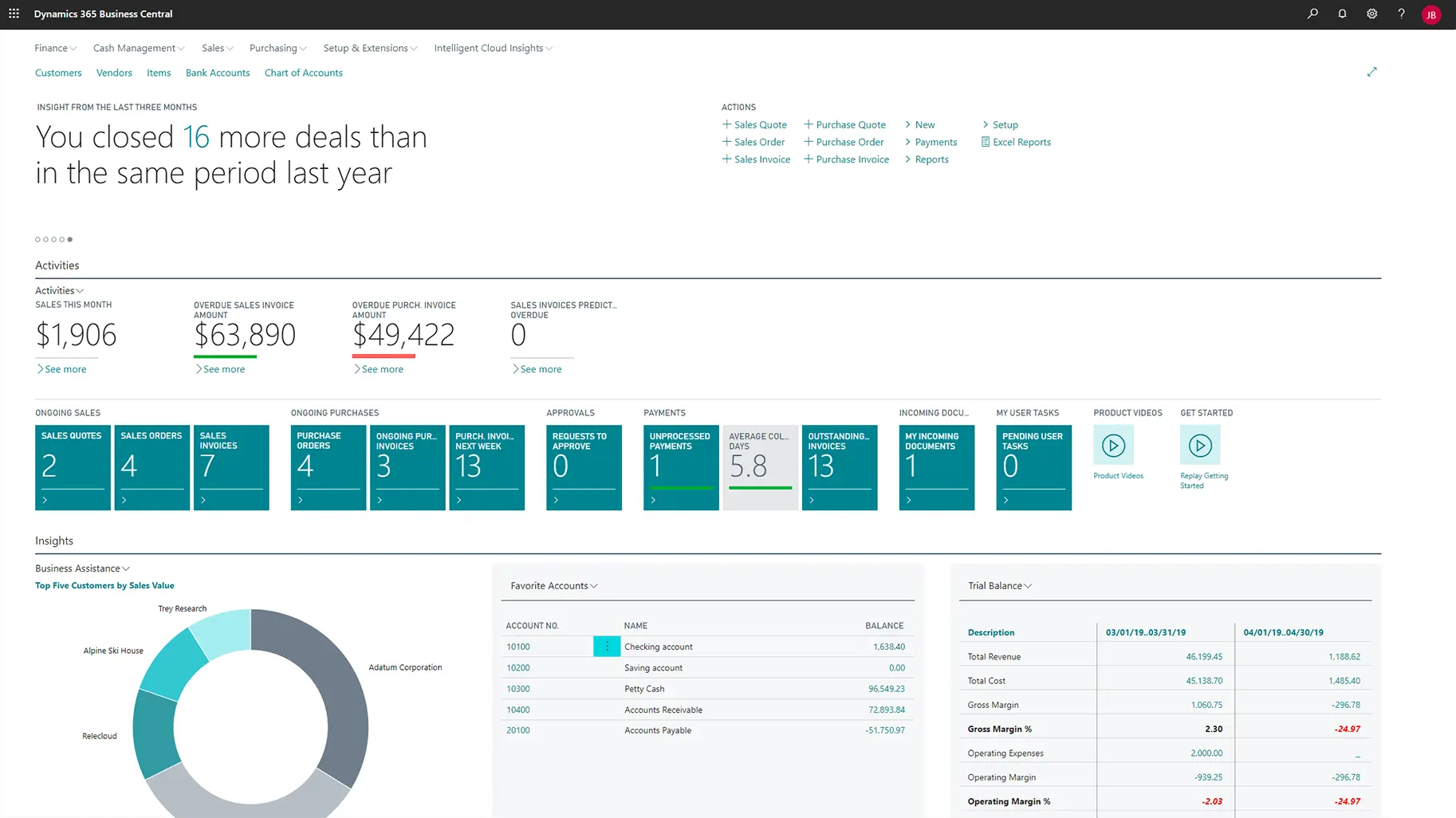Play the Product Videos clip
1456x818 pixels.
(x=1114, y=446)
